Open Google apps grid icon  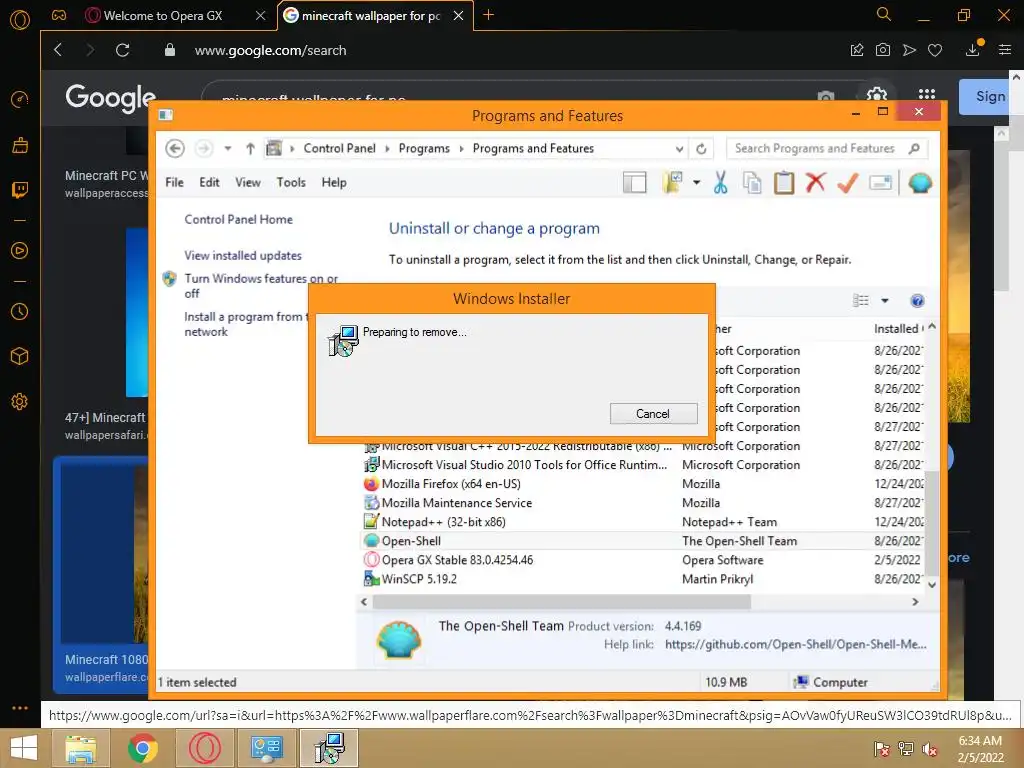click(927, 95)
